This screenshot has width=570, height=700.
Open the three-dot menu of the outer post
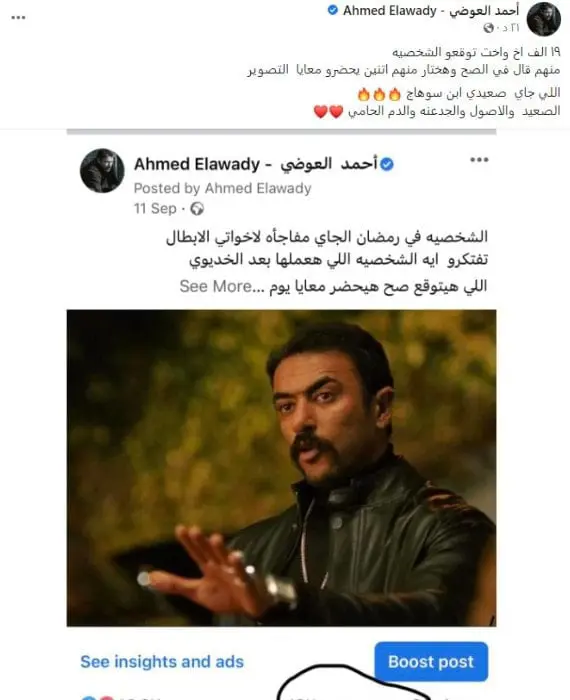tap(18, 18)
